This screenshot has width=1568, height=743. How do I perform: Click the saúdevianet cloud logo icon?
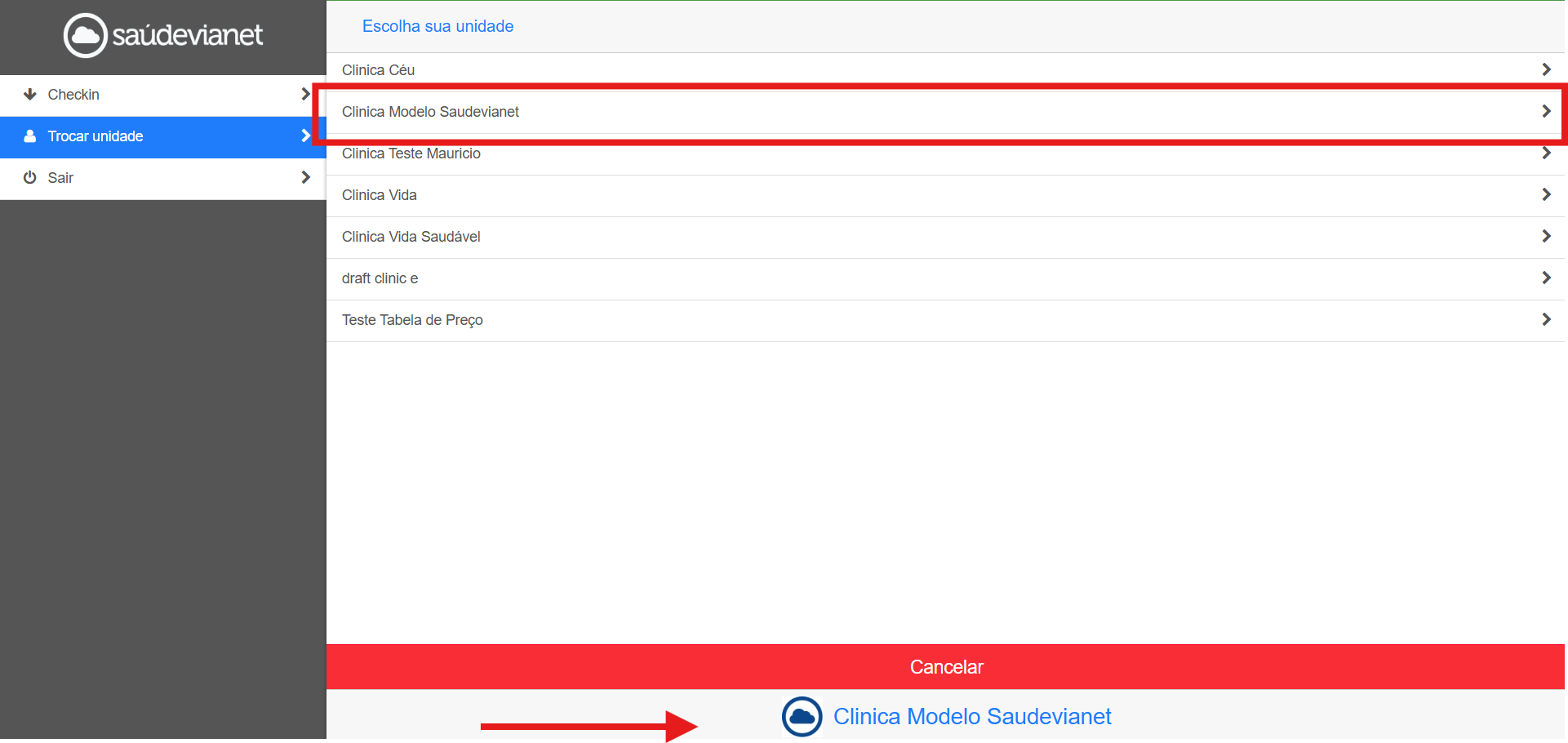tap(86, 35)
